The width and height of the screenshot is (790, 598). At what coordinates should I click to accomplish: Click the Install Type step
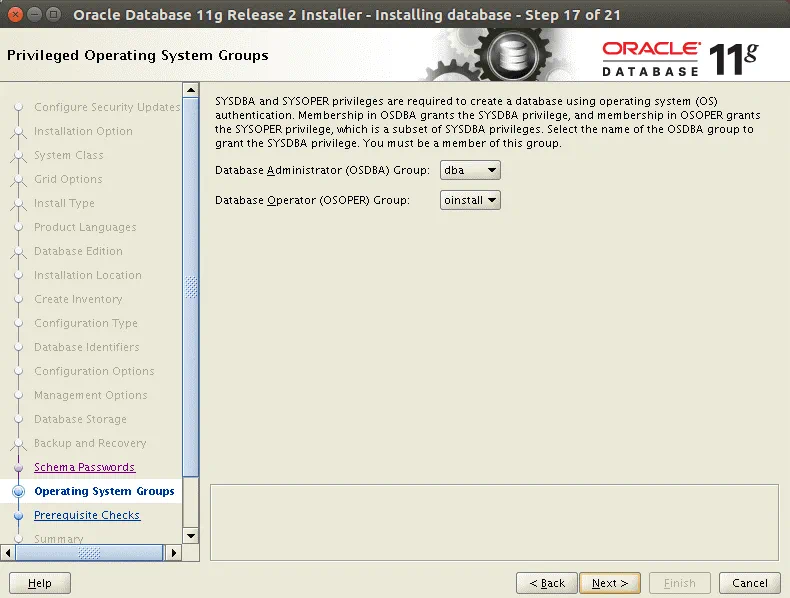pyautogui.click(x=64, y=203)
